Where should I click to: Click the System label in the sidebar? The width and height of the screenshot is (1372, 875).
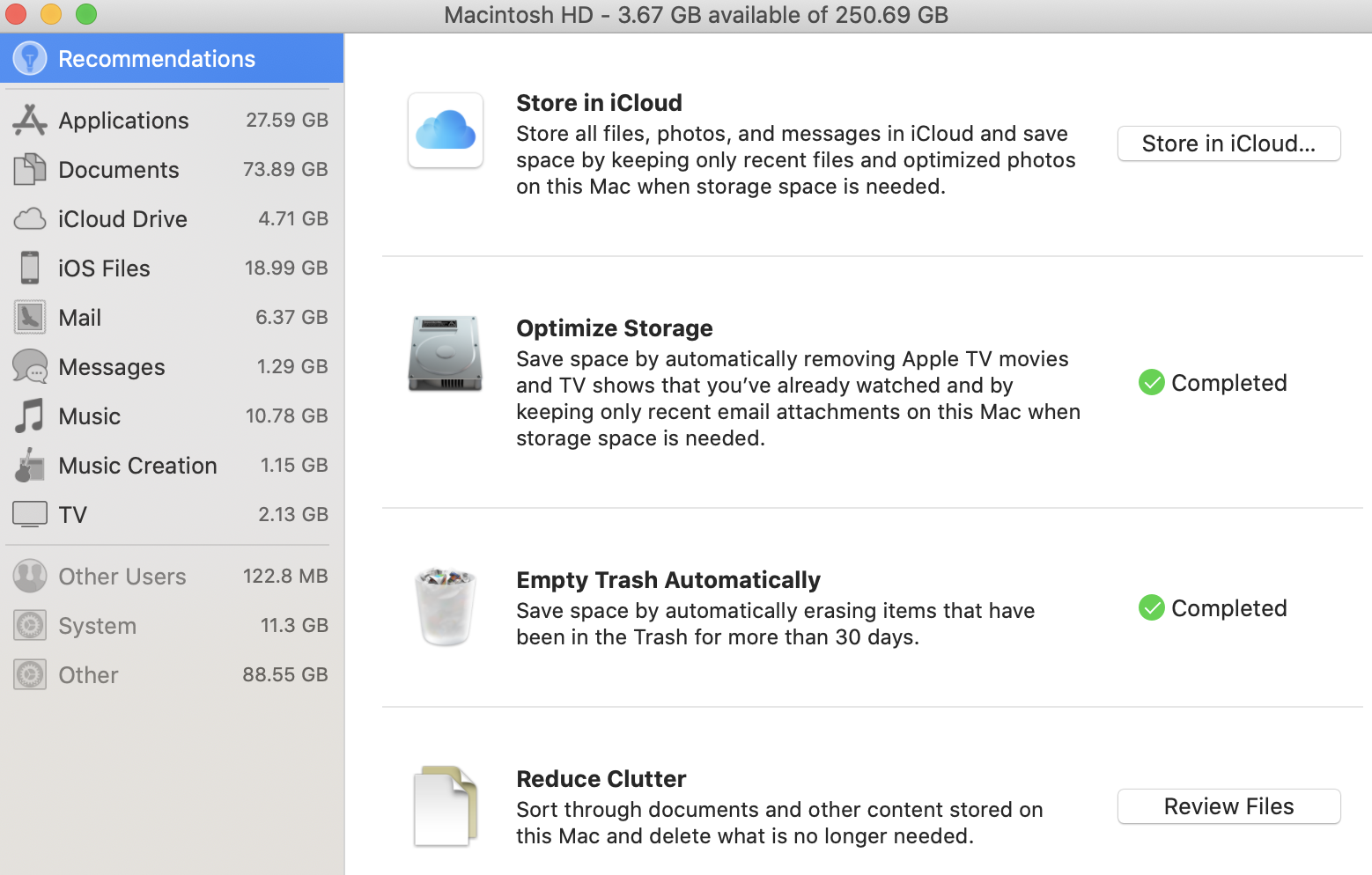coord(98,626)
